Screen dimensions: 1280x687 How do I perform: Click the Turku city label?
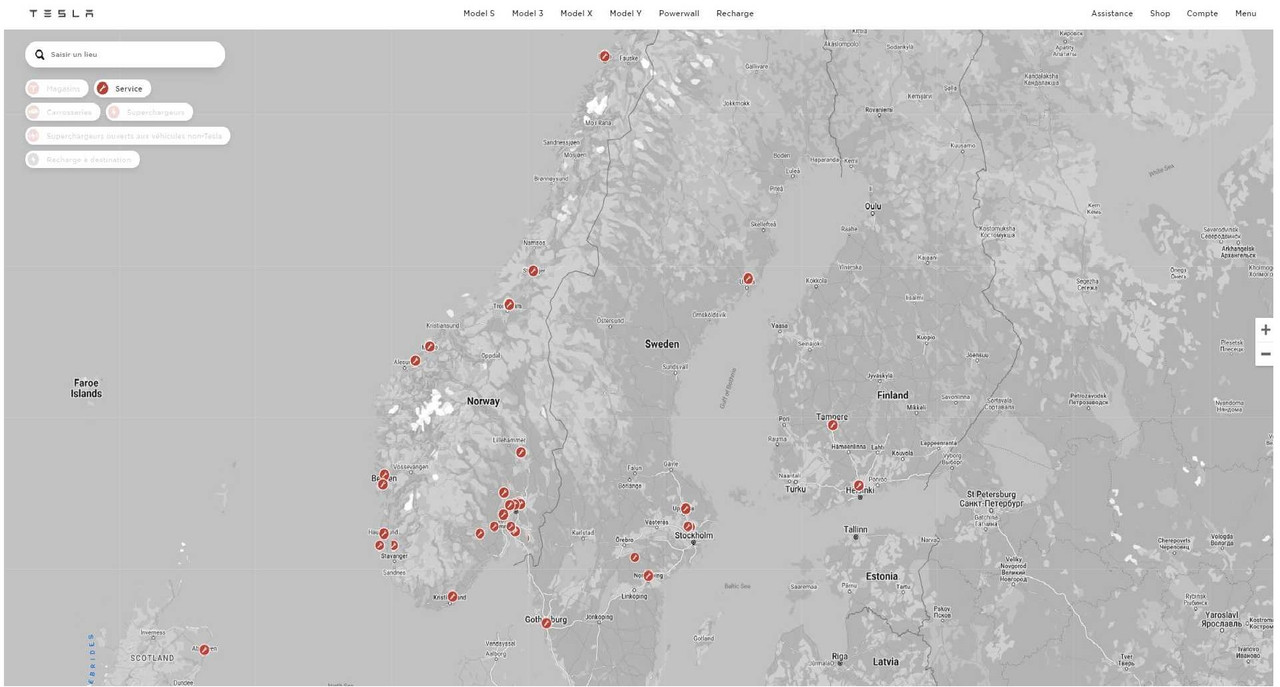[795, 489]
